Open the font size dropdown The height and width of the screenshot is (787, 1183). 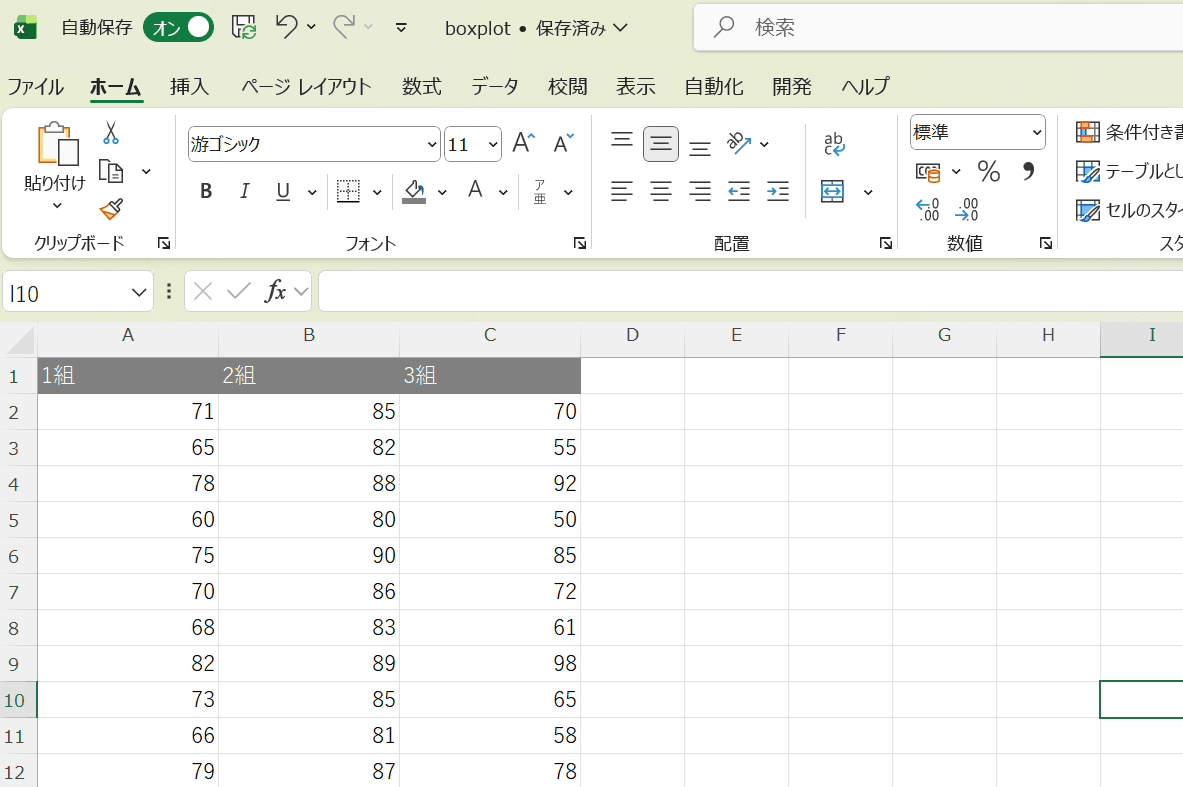(x=491, y=144)
